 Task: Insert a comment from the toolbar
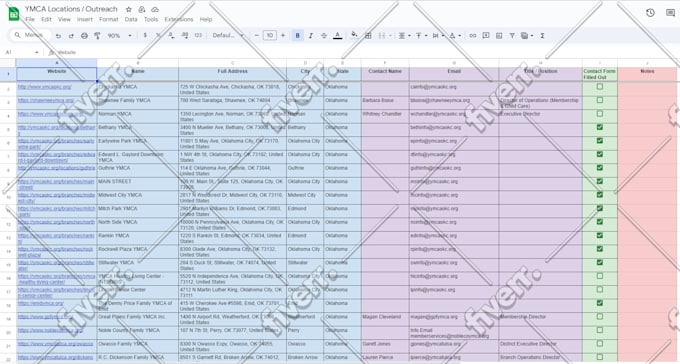pyautogui.click(x=486, y=36)
